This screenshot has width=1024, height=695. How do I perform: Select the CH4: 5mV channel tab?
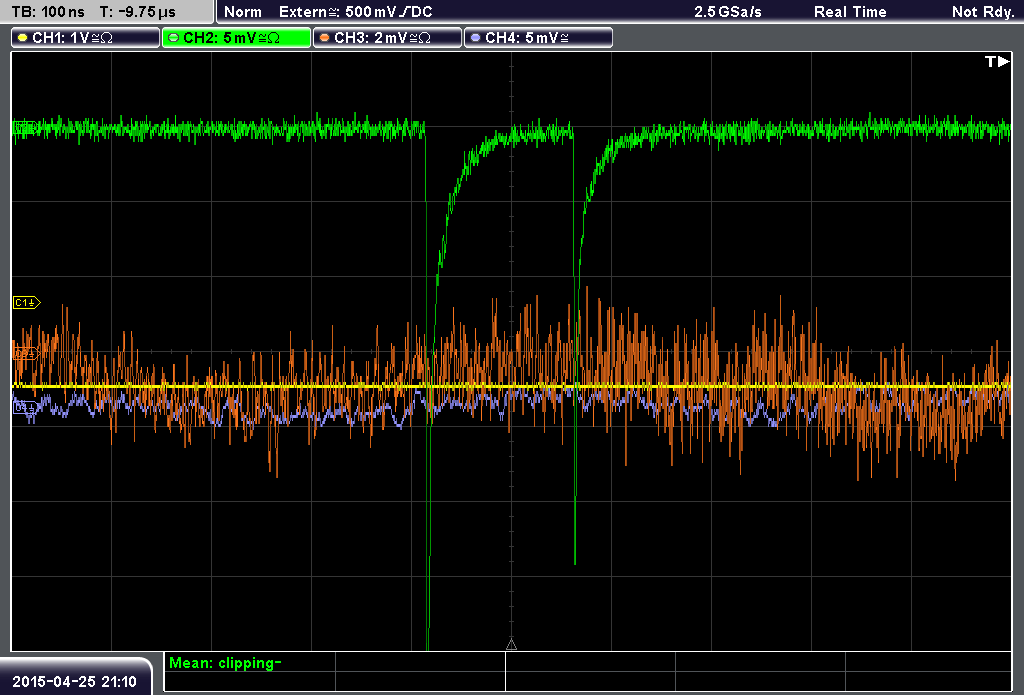pyautogui.click(x=538, y=38)
